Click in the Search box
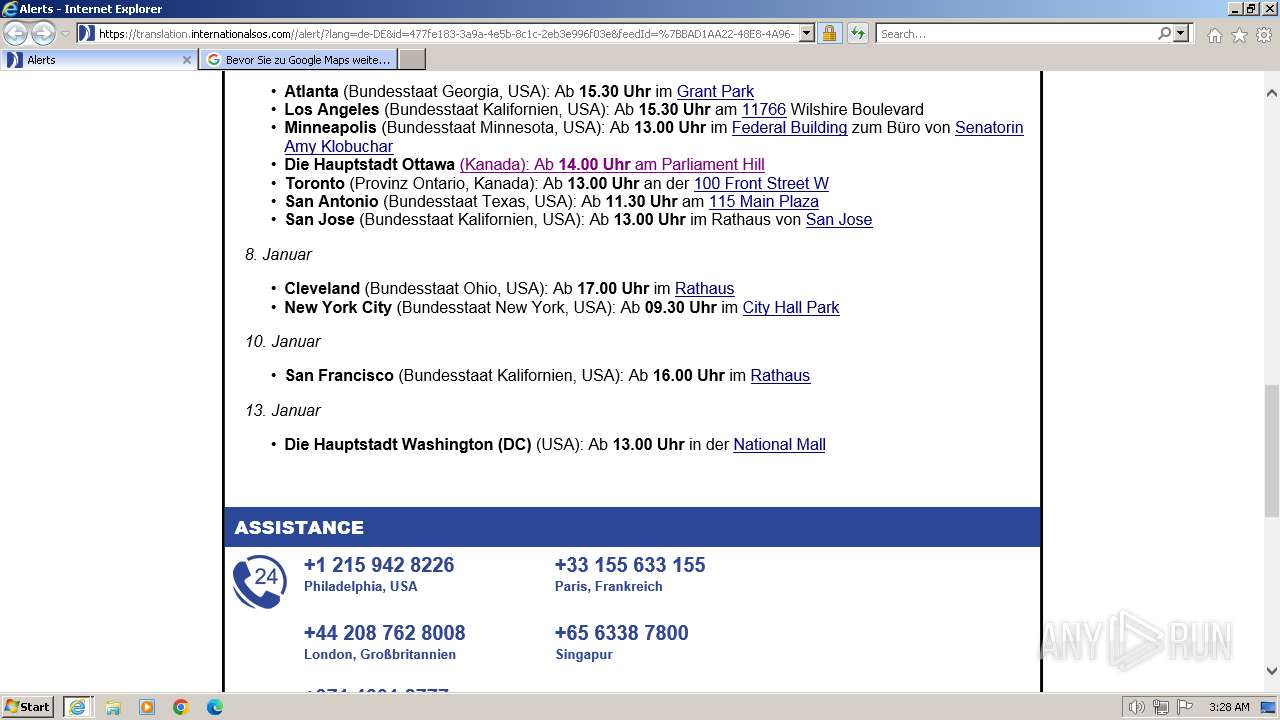 pyautogui.click(x=1016, y=33)
